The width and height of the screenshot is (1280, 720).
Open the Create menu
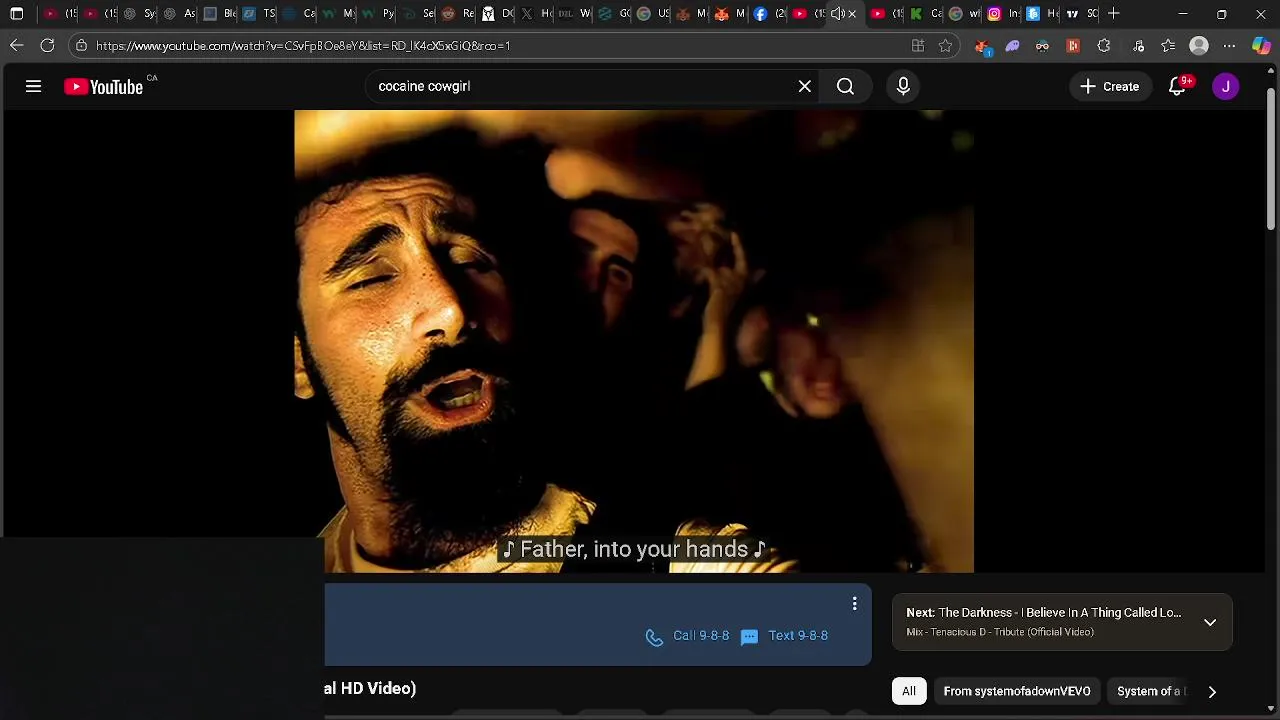(1110, 86)
